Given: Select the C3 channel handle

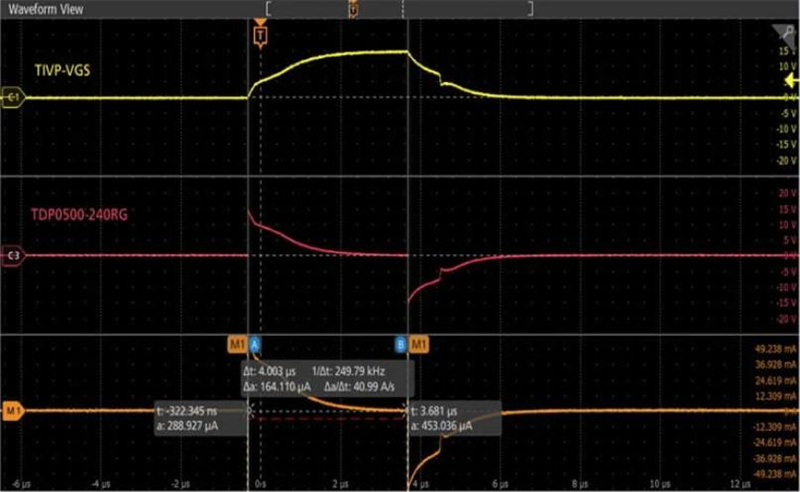Looking at the screenshot, I should point(14,255).
